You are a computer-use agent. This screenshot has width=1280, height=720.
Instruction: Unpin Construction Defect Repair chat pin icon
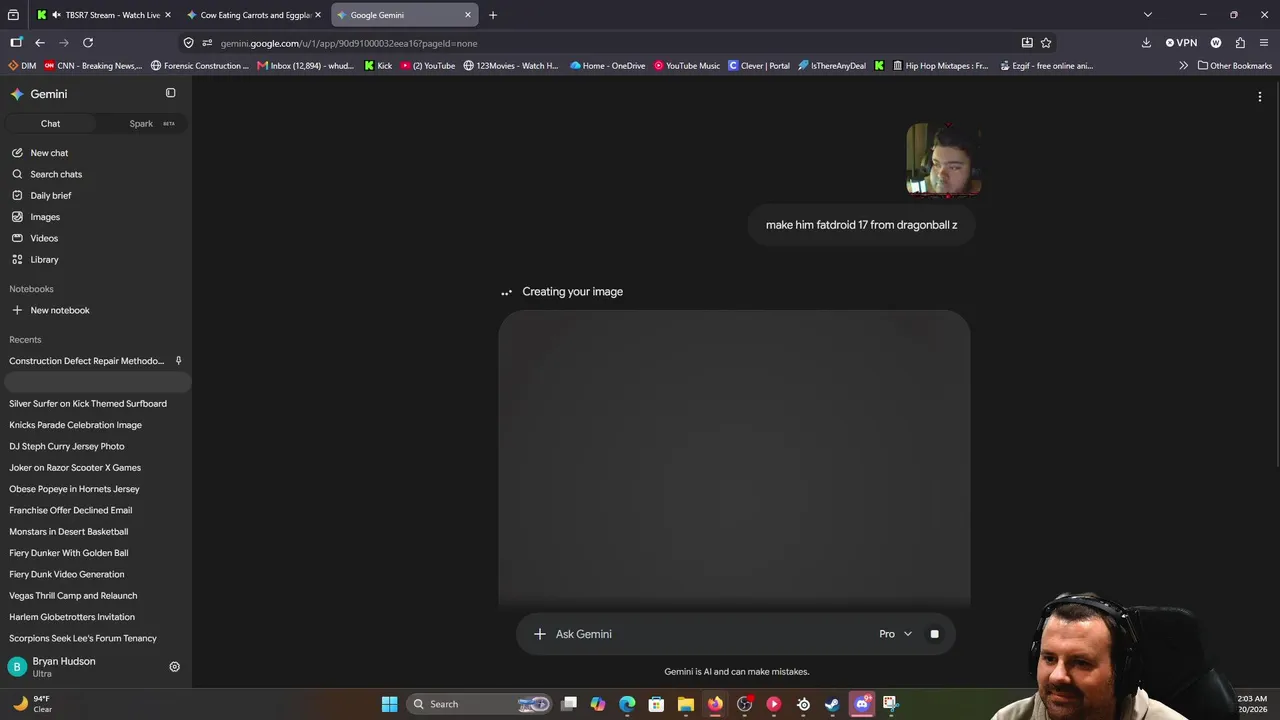[x=178, y=361]
